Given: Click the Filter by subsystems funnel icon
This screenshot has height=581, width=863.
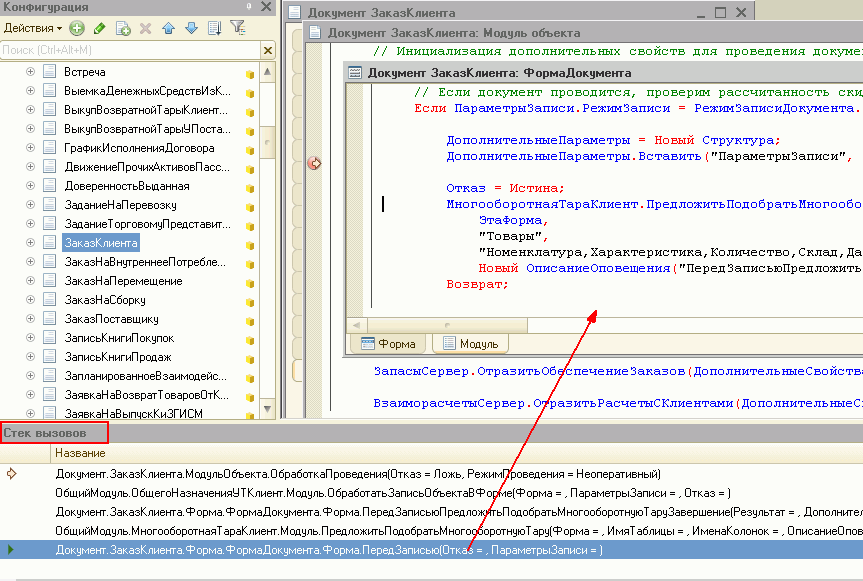Looking at the screenshot, I should [238, 28].
